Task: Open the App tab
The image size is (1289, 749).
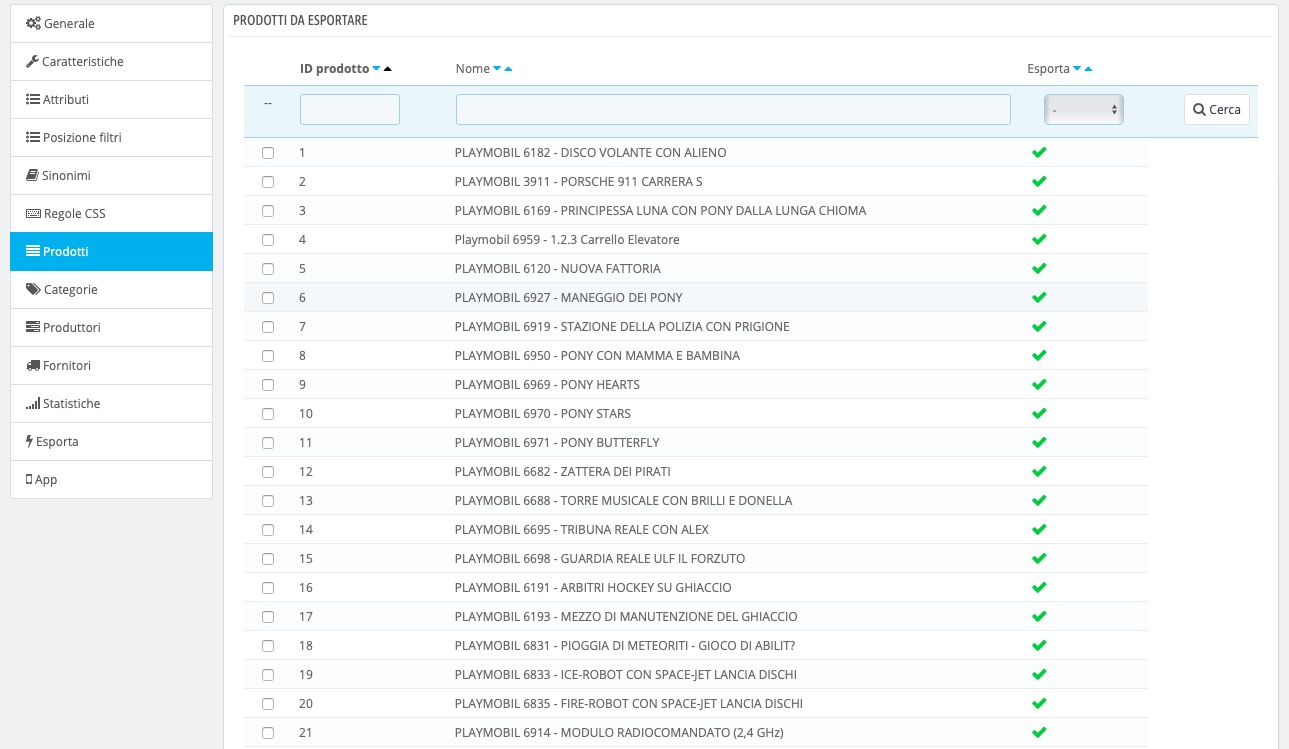Action: (111, 480)
